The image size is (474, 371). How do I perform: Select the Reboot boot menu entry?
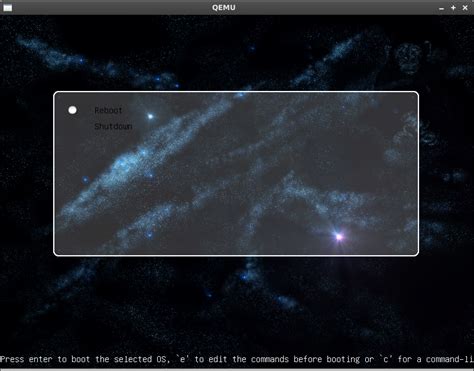pyautogui.click(x=108, y=110)
